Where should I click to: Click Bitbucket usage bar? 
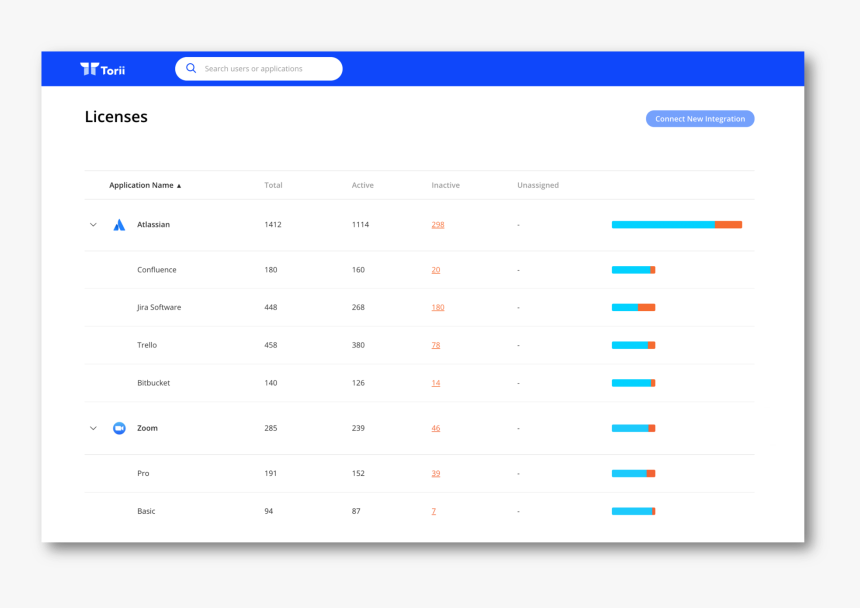pyautogui.click(x=633, y=383)
